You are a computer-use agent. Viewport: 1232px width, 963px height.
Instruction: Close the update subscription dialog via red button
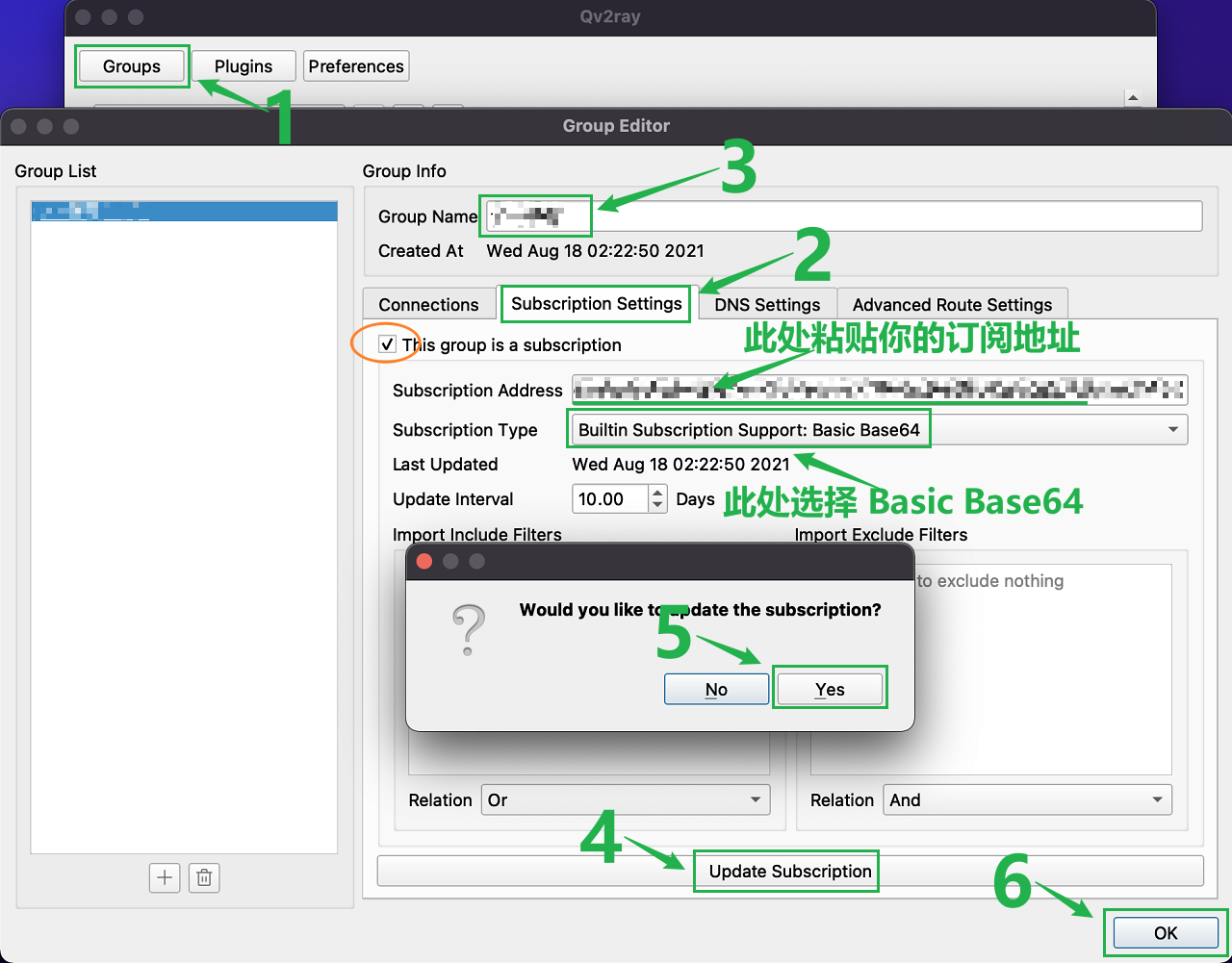(x=423, y=562)
